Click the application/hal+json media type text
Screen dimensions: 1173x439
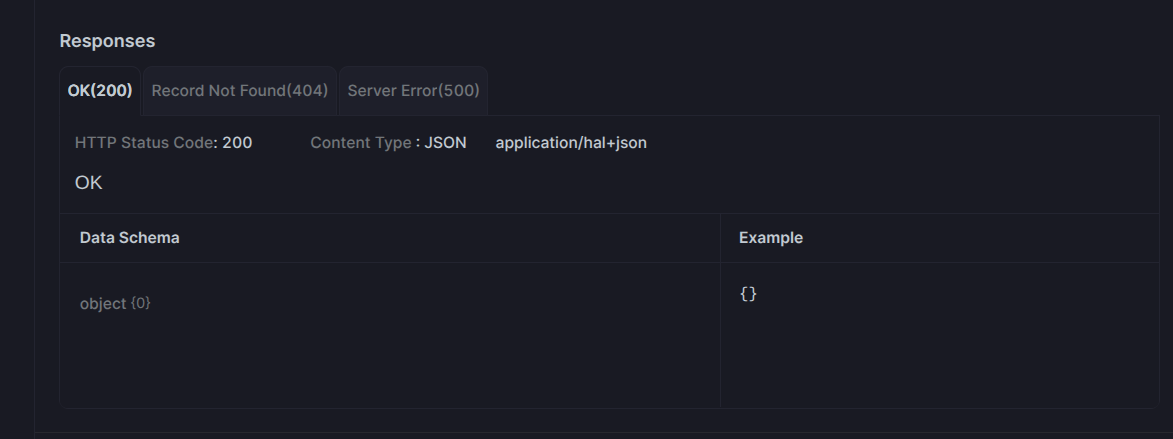(x=571, y=143)
